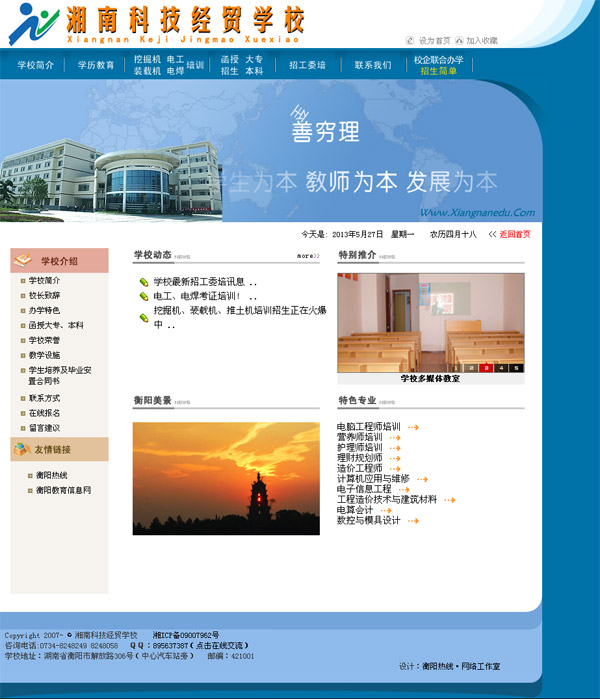Expand 学校动态 news with the more link

coord(307,256)
